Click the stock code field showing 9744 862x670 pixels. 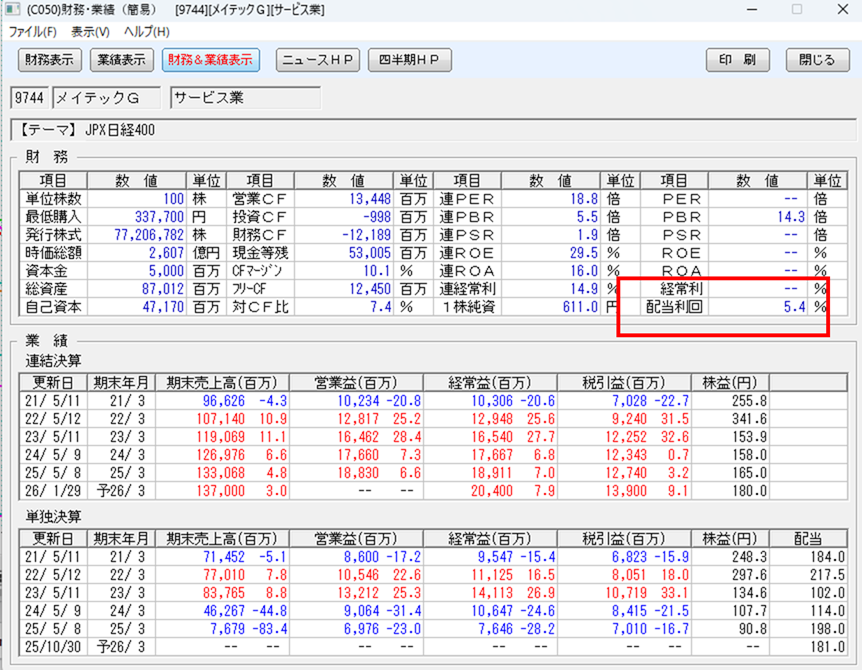pos(27,98)
